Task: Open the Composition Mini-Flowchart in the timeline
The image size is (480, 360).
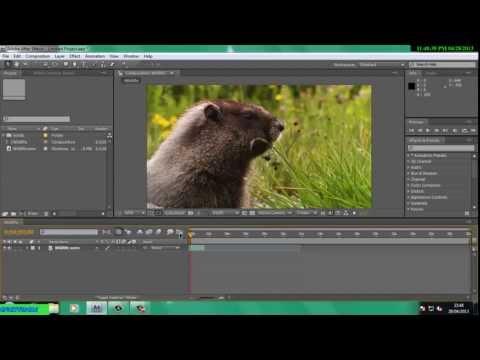Action: coord(106,232)
